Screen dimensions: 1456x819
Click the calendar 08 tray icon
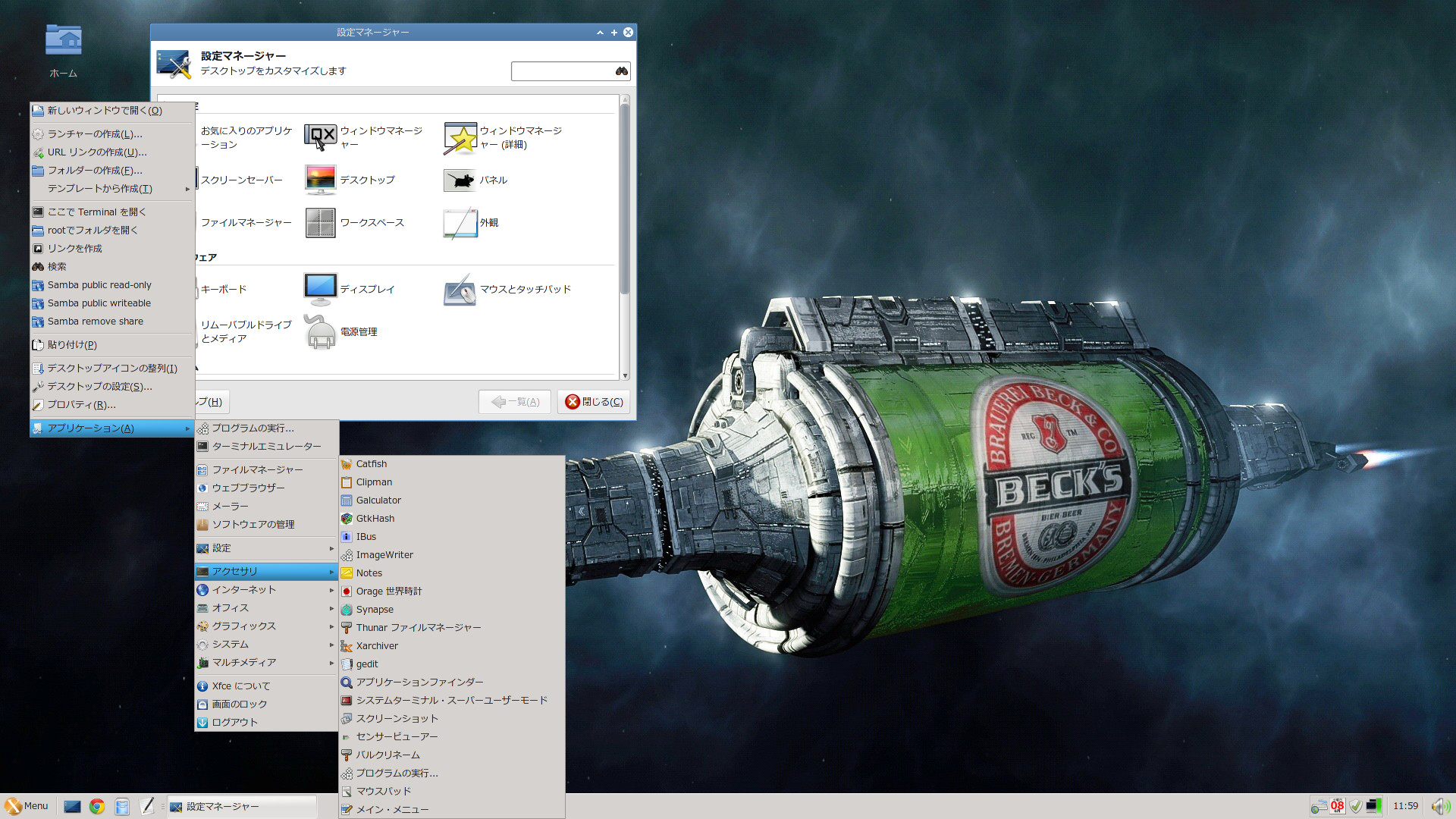[1338, 806]
